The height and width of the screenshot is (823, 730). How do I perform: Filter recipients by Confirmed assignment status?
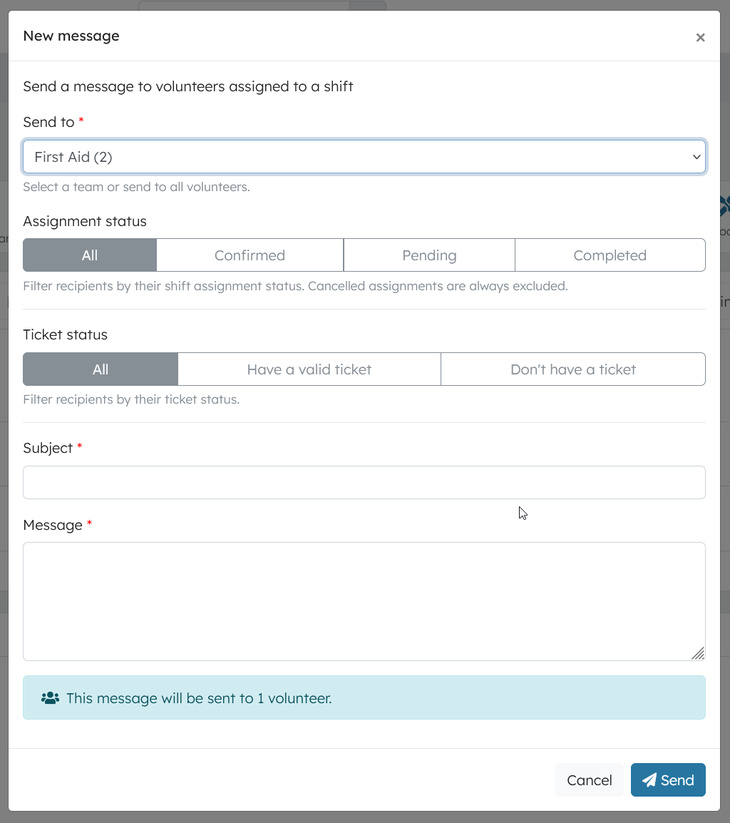(x=250, y=255)
